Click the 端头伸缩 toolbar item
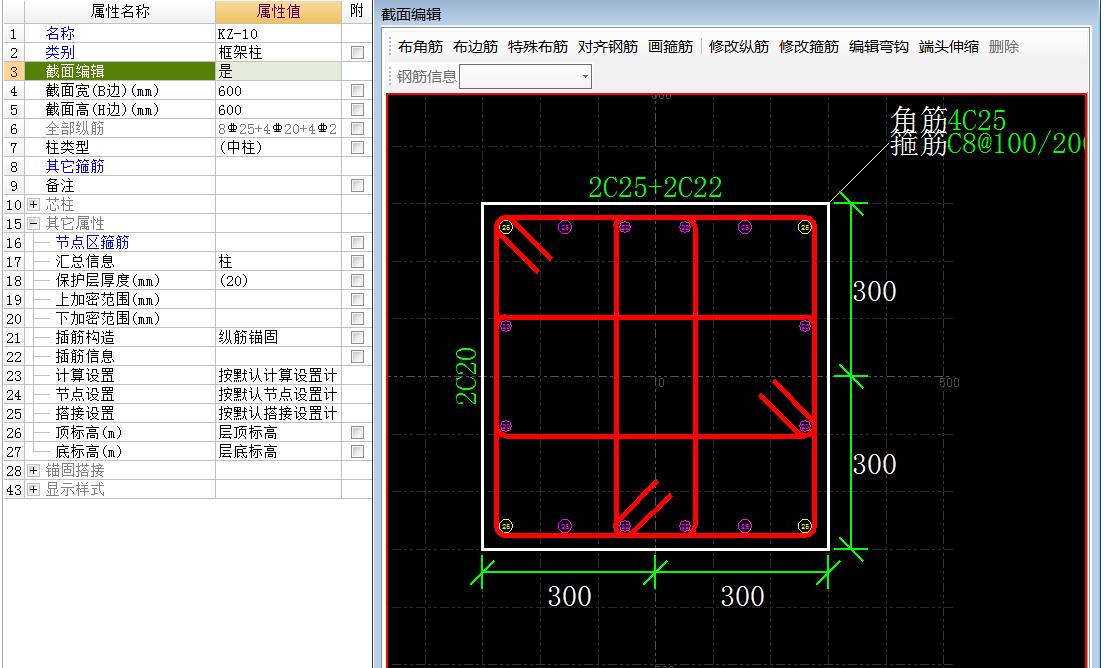1106x668 pixels. [x=949, y=47]
